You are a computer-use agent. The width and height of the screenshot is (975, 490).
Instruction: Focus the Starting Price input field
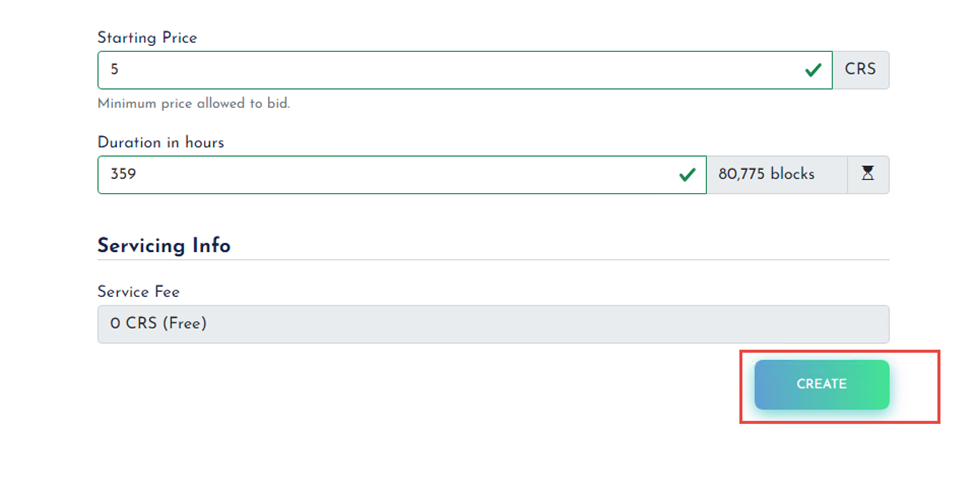pos(450,70)
